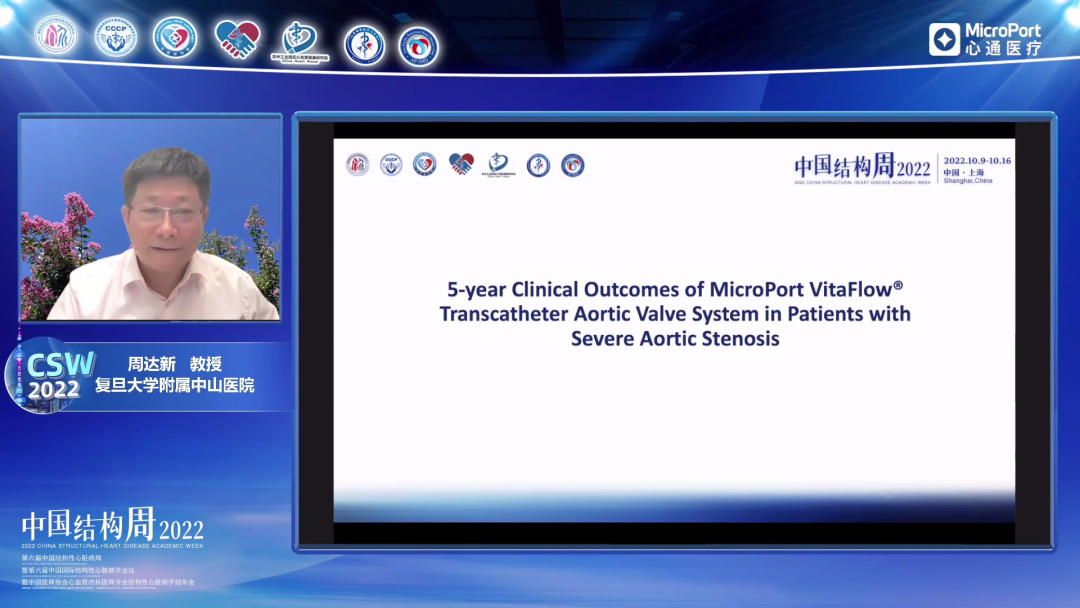Click the third round heart logo in the top banner

pos(175,37)
